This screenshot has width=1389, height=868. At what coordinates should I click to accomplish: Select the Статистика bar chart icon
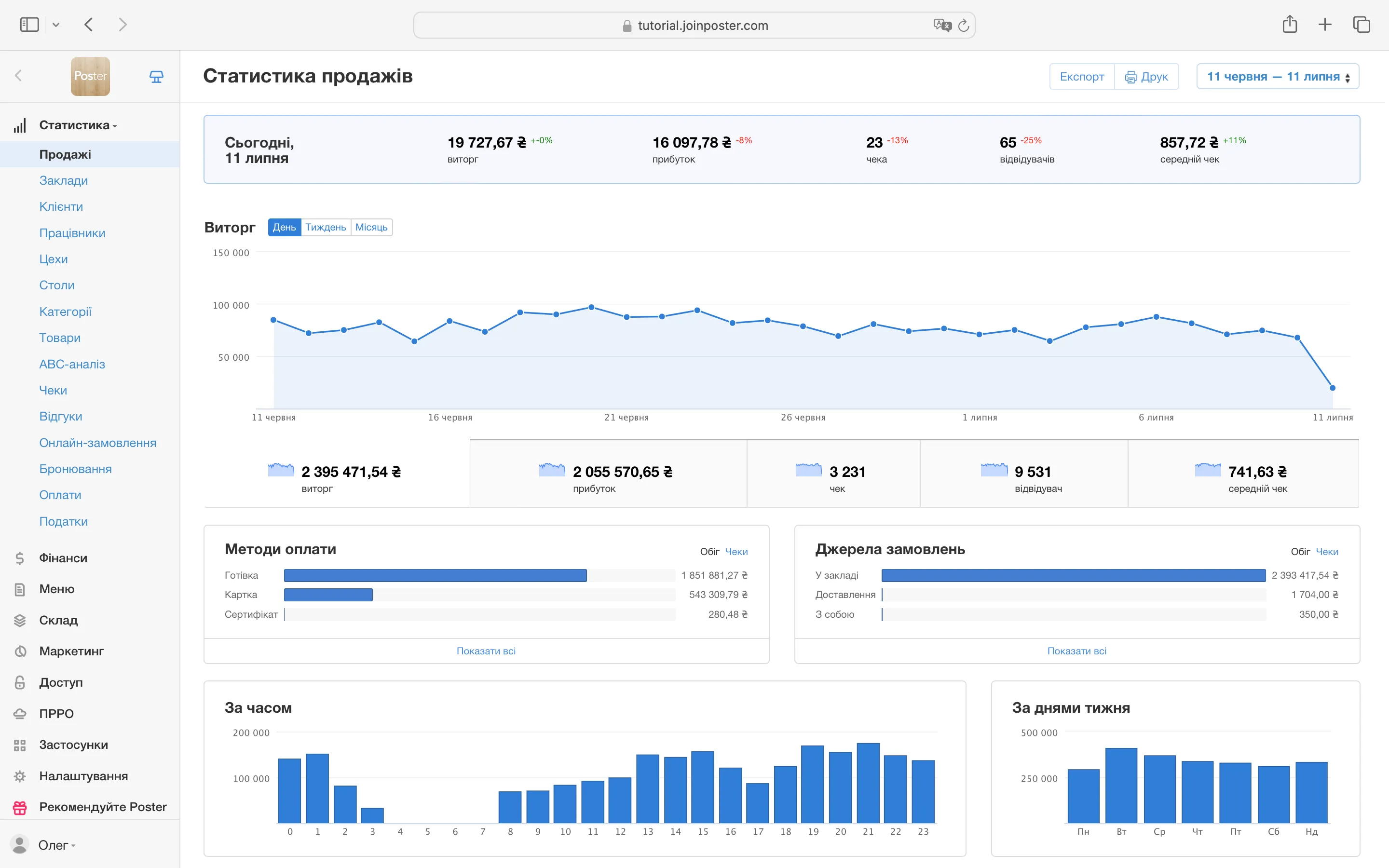pyautogui.click(x=20, y=125)
